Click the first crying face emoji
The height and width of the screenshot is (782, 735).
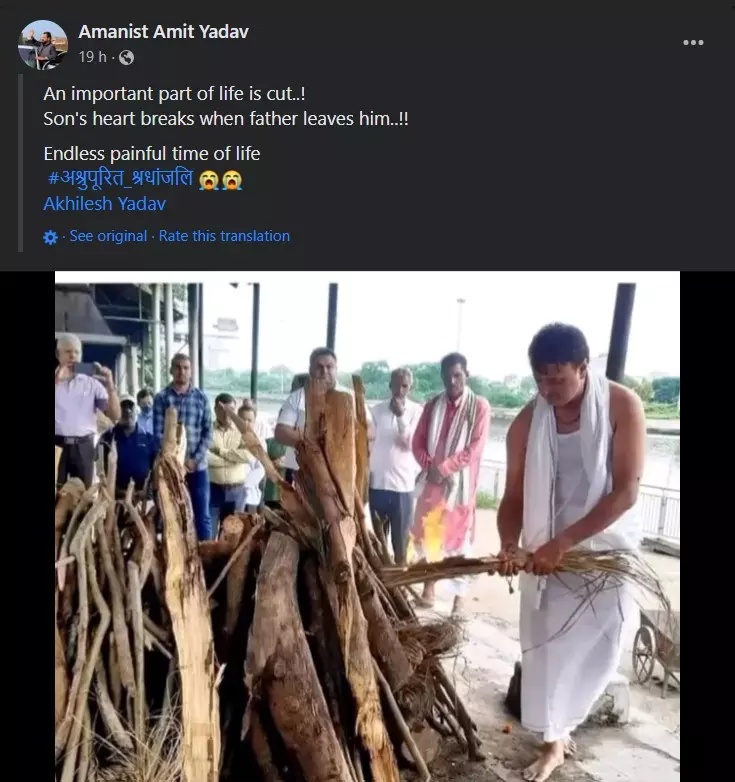[x=208, y=180]
